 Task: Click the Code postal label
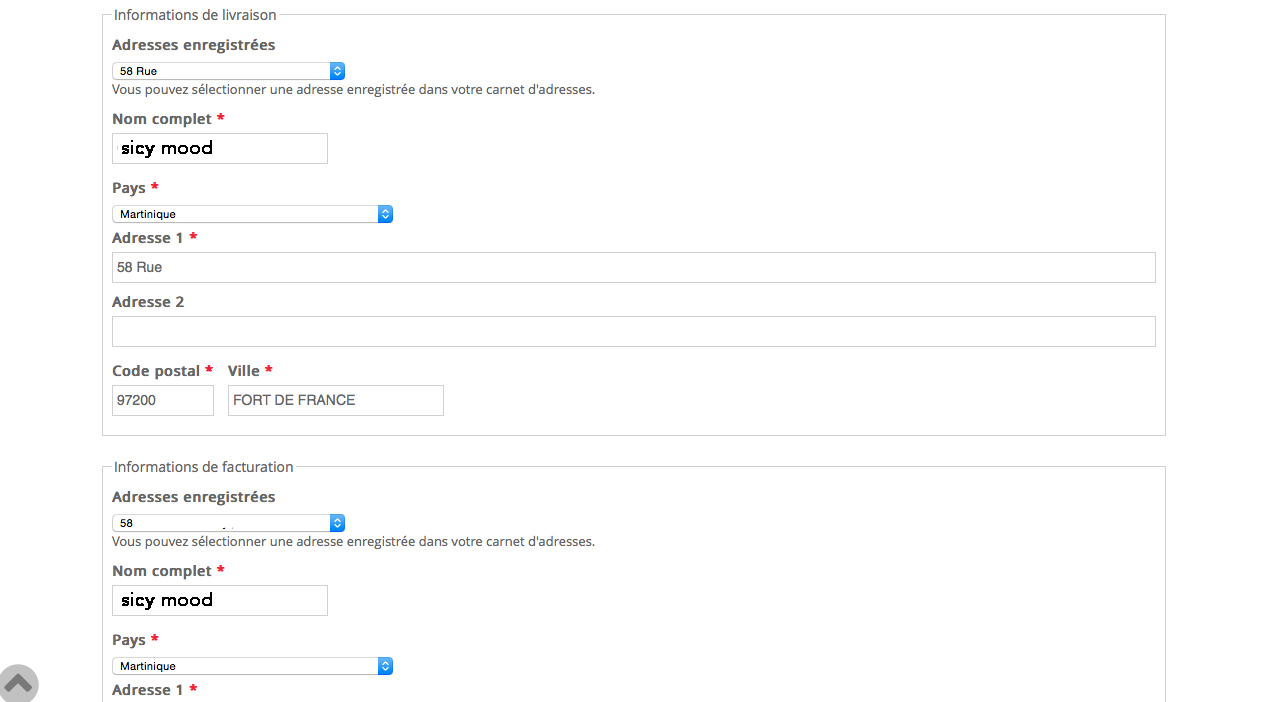coord(156,371)
